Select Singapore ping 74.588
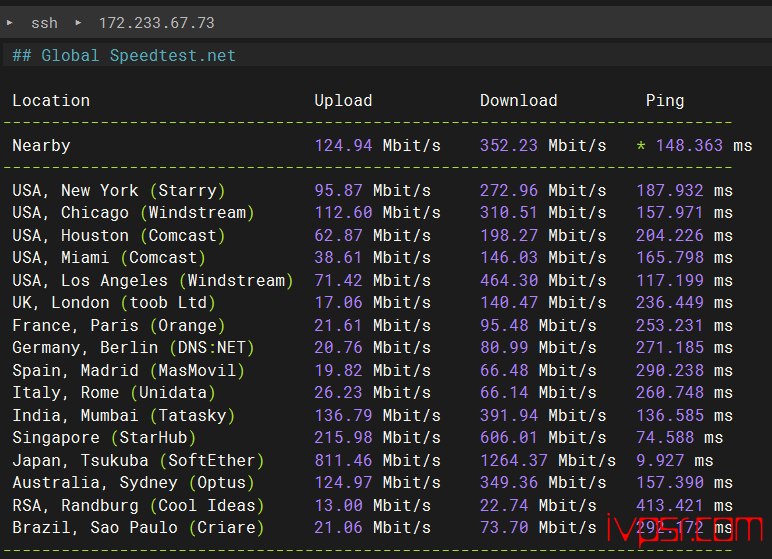 (x=665, y=438)
